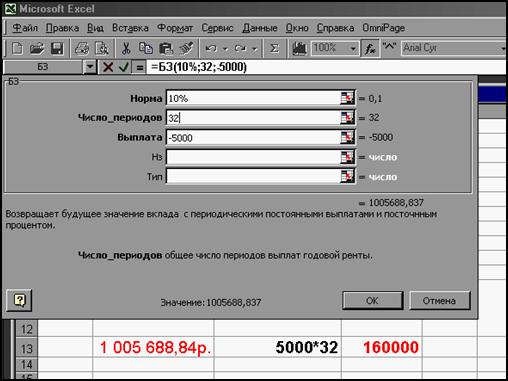
Task: Select row header 14
Action: tap(27, 365)
